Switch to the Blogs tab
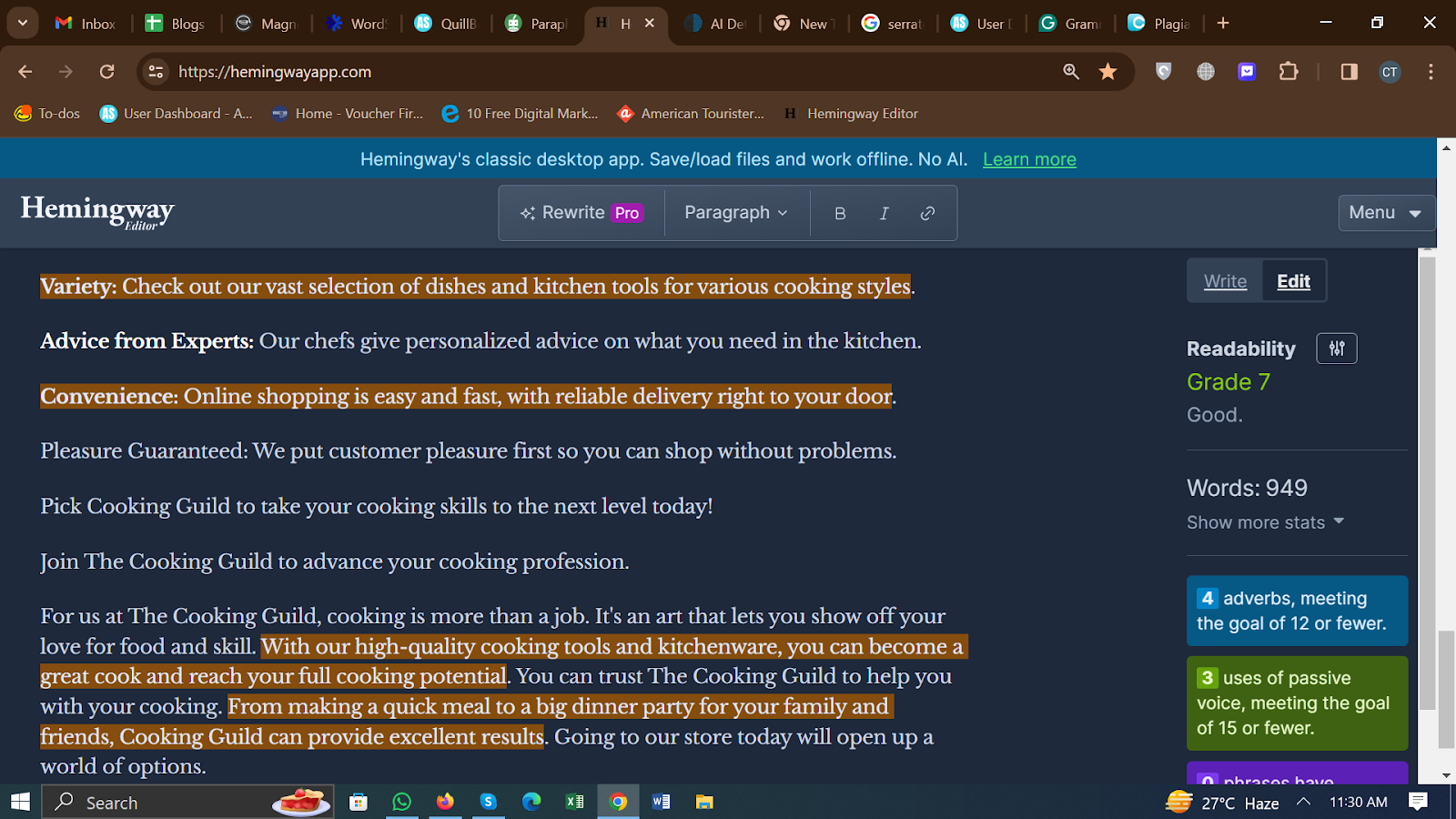1456x819 pixels. [x=176, y=24]
